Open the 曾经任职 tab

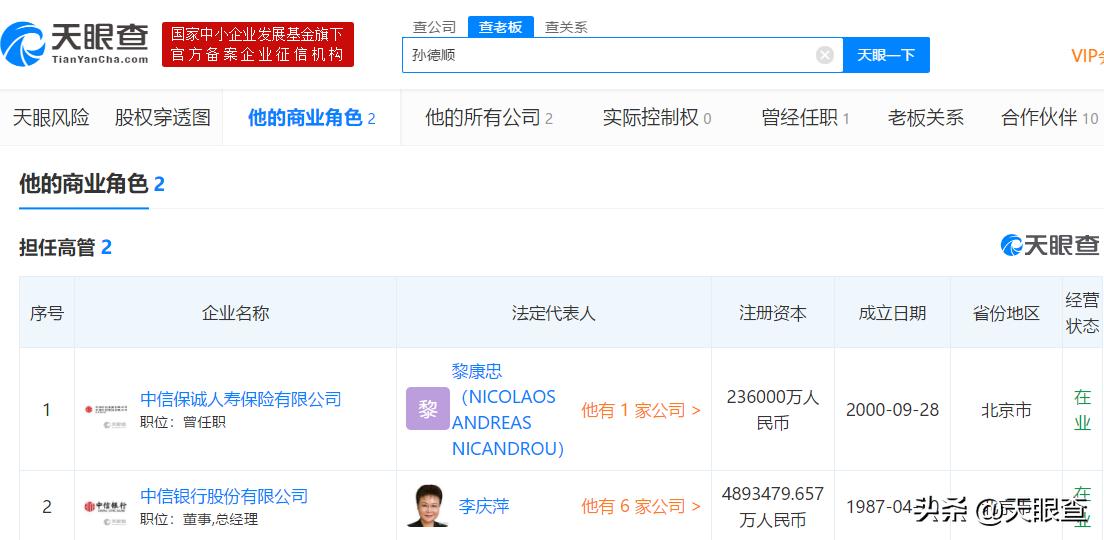click(805, 118)
